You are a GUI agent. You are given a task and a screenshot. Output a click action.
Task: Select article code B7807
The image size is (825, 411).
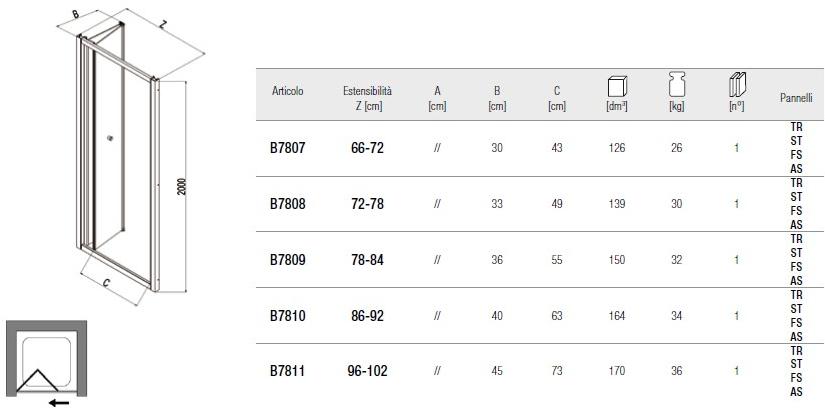coord(288,148)
